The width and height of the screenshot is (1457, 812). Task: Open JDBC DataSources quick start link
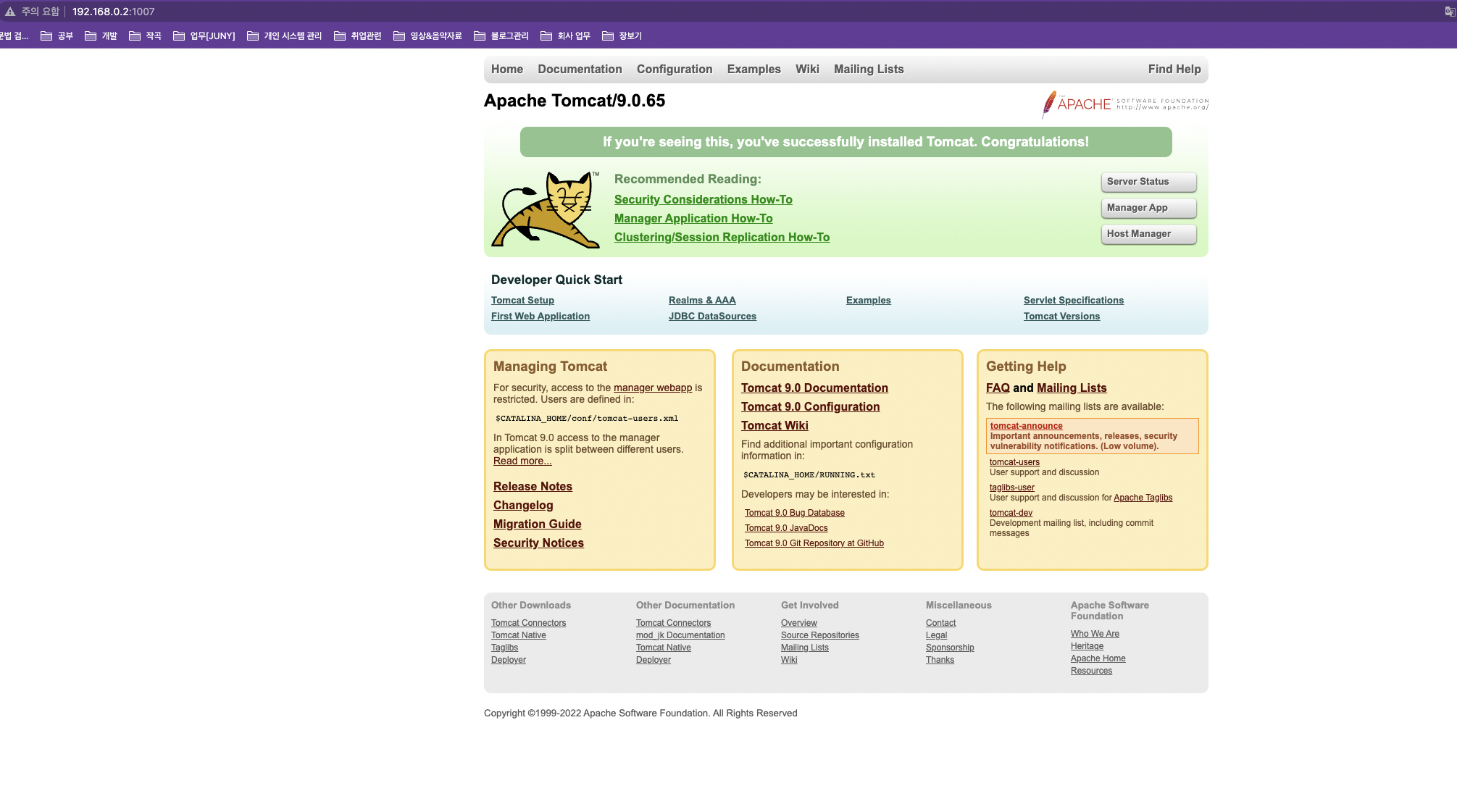tap(711, 316)
